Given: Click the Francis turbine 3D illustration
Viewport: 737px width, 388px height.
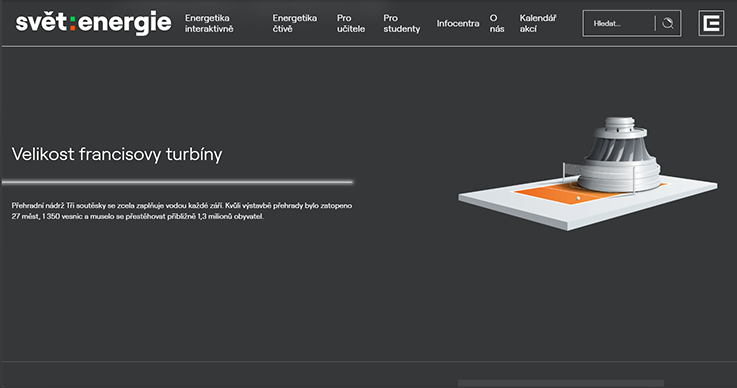Looking at the screenshot, I should point(588,174).
